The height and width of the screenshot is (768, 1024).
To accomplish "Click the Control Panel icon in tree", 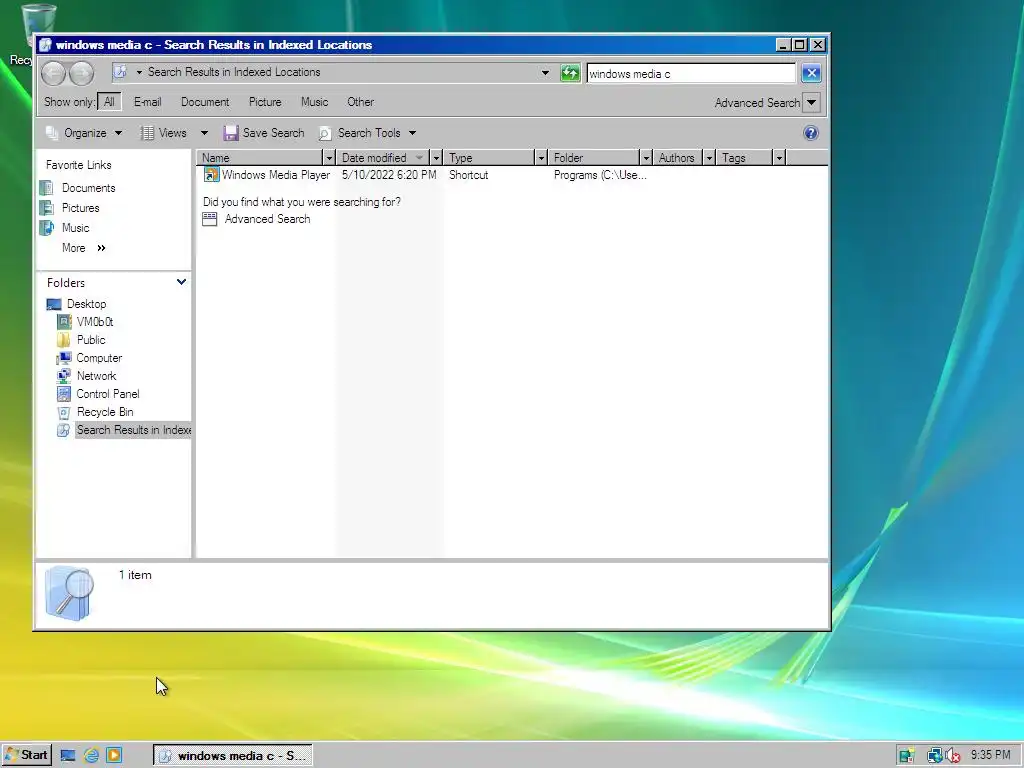I will click(64, 394).
